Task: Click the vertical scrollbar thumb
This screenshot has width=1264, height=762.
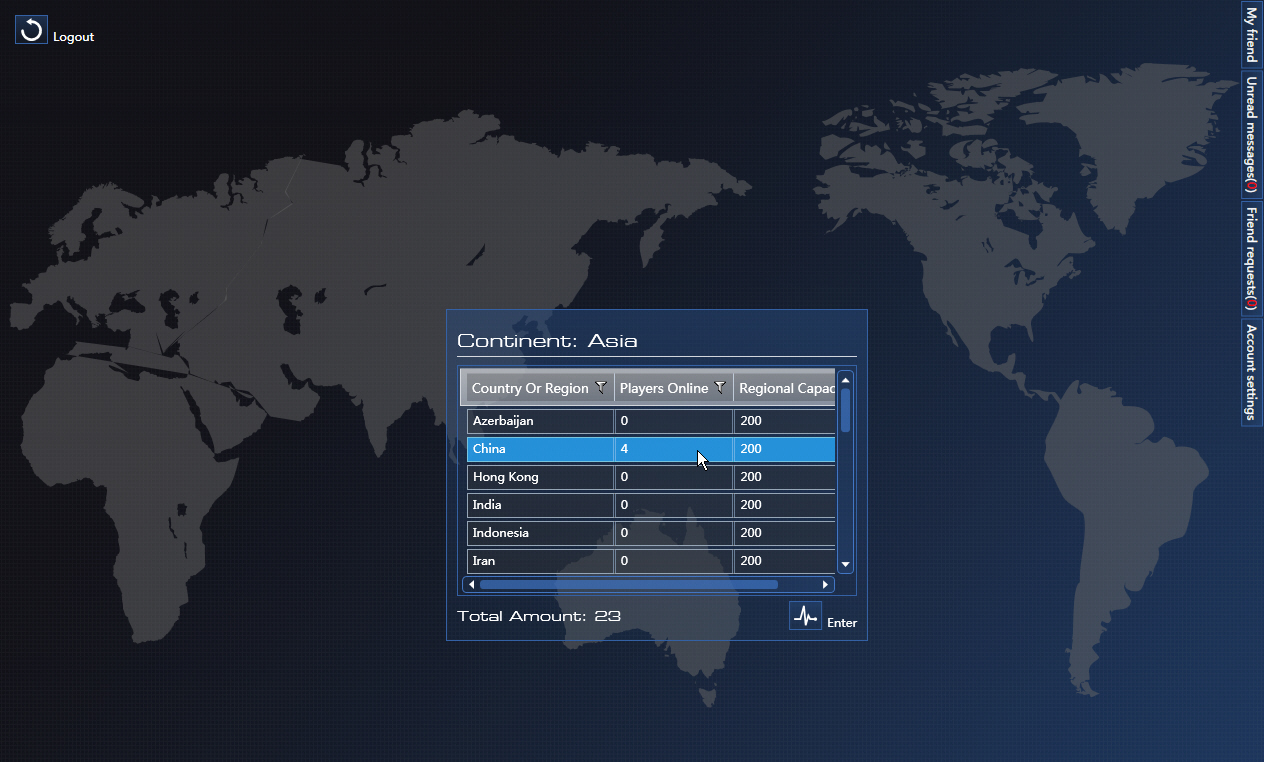Action: [845, 410]
